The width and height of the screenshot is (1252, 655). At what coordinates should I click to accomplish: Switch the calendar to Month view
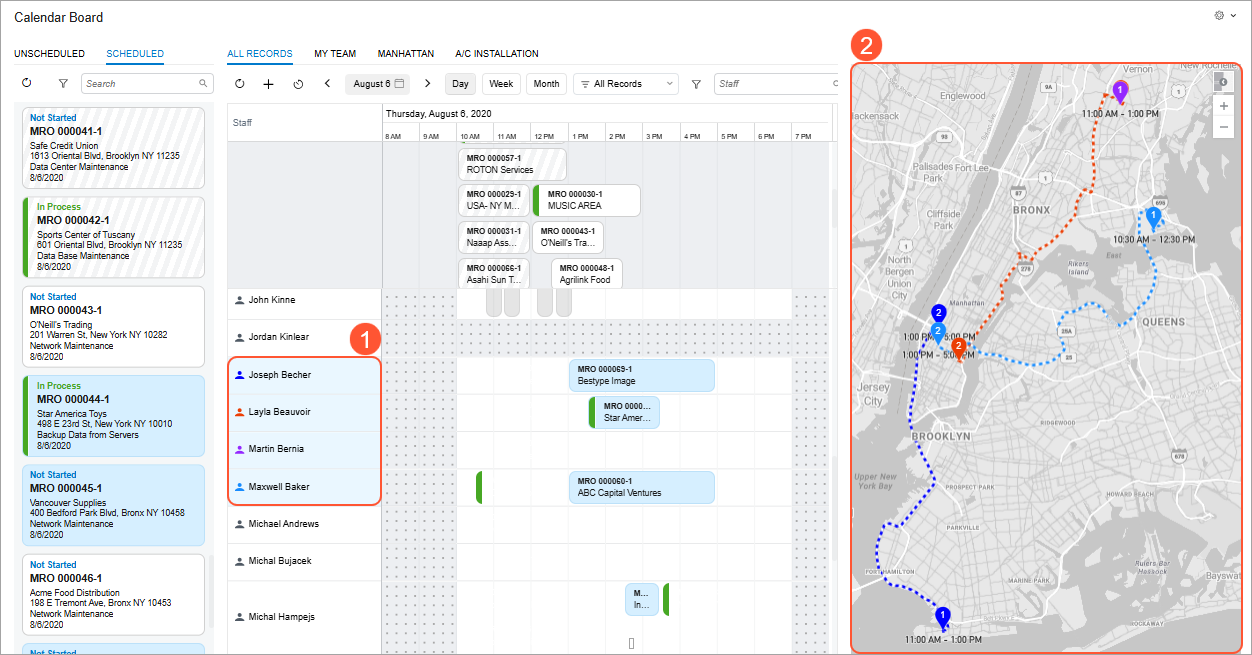coord(546,84)
